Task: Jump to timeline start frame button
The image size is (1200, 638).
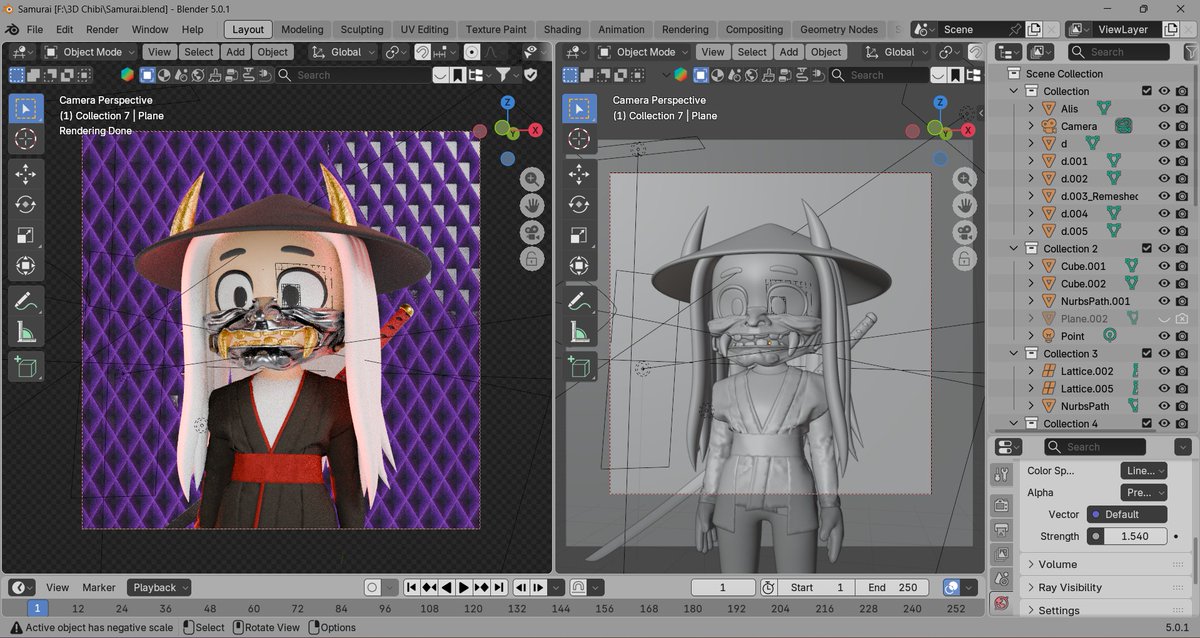Action: 411,587
